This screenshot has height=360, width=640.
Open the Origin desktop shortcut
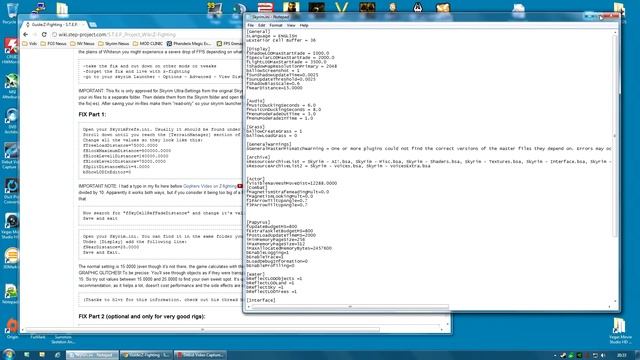click(x=12, y=329)
